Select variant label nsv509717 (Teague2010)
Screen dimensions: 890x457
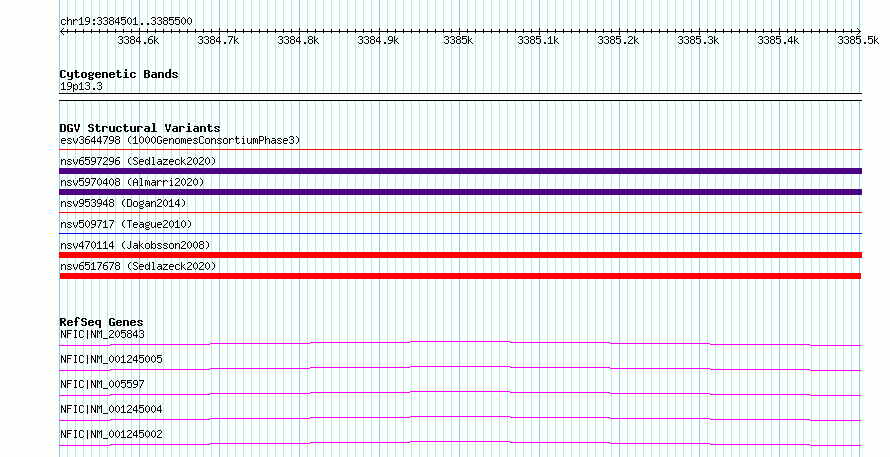tap(126, 224)
